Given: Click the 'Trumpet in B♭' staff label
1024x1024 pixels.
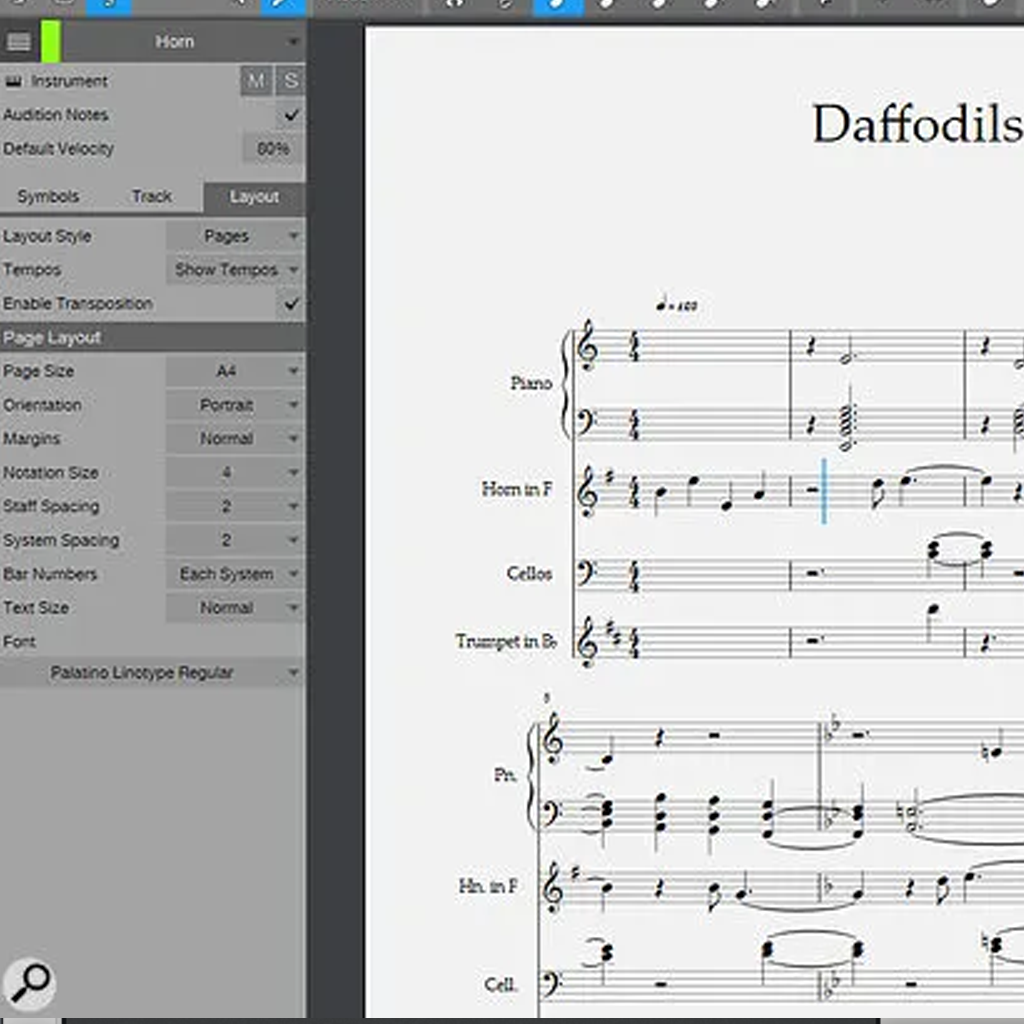Looking at the screenshot, I should tap(506, 641).
